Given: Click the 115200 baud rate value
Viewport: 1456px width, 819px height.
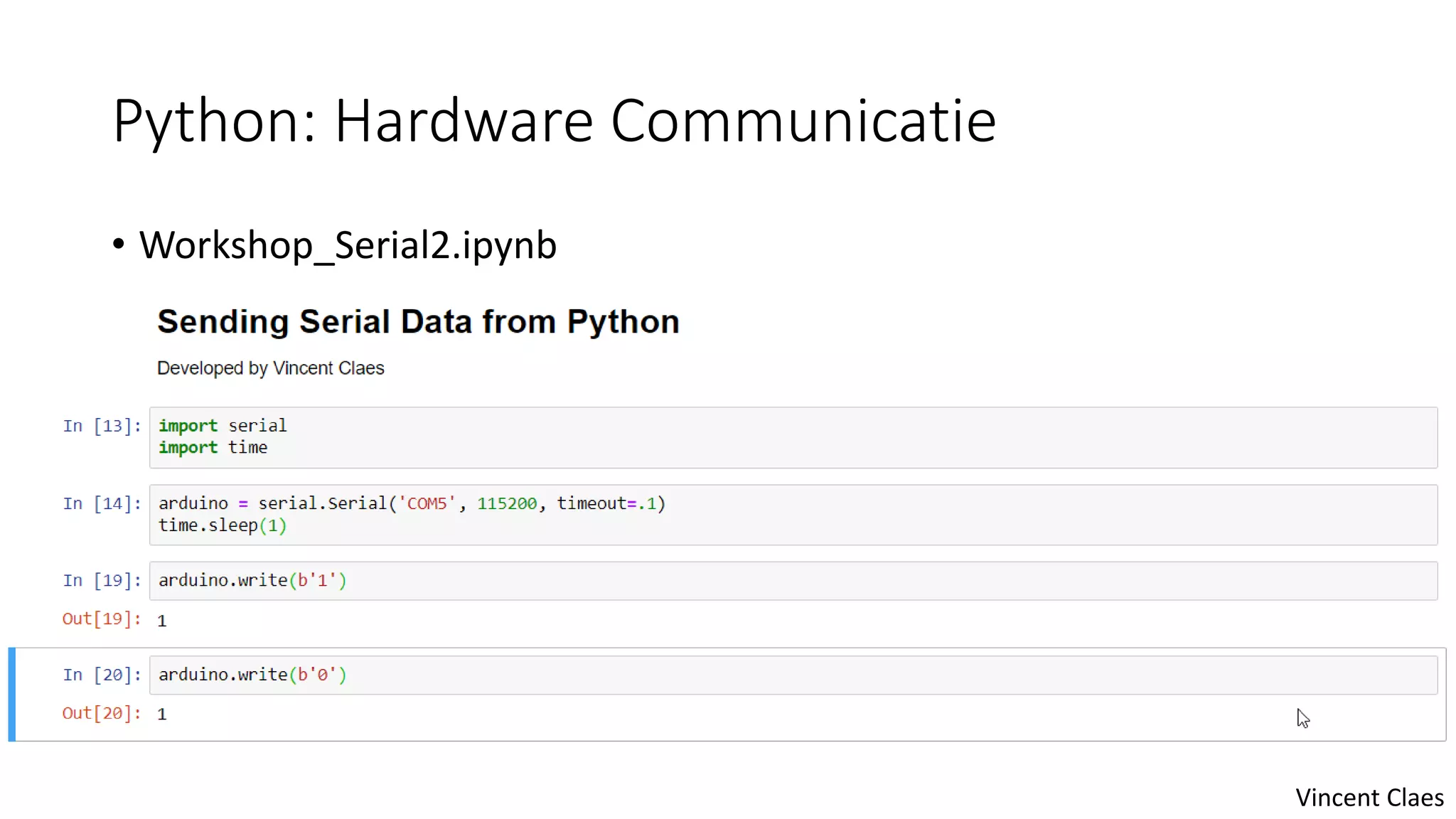Looking at the screenshot, I should coord(507,503).
